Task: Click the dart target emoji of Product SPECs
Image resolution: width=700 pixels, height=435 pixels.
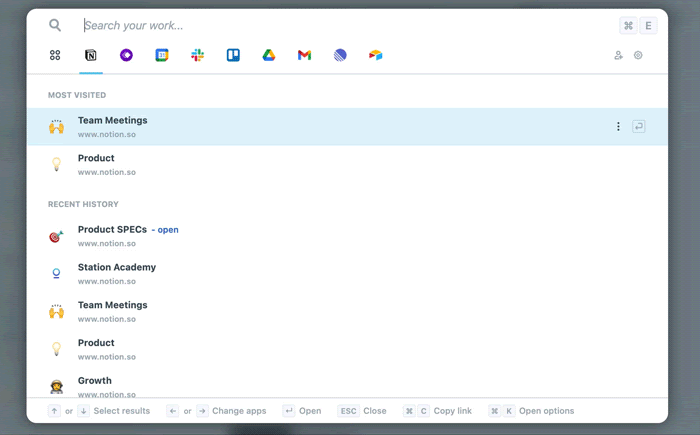Action: [56, 236]
